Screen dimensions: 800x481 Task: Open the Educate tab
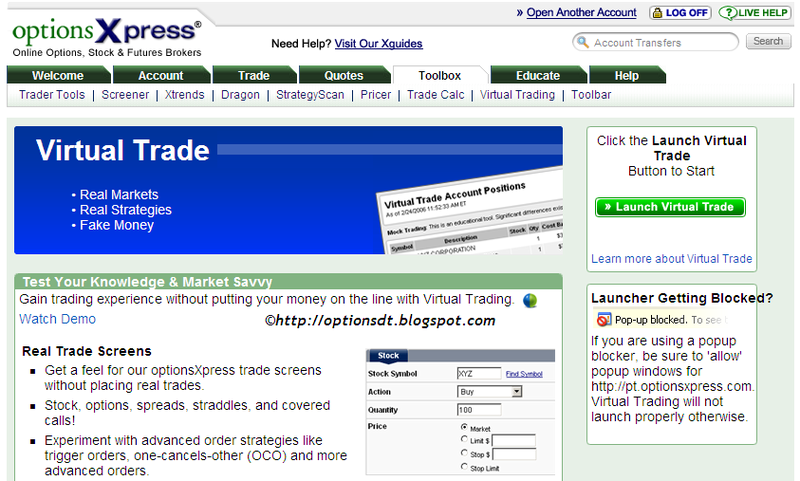point(538,75)
